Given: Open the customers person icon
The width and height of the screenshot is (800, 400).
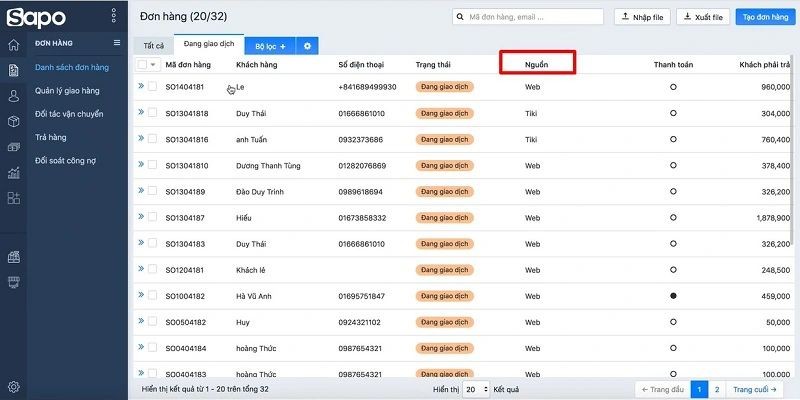Looking at the screenshot, I should [14, 96].
